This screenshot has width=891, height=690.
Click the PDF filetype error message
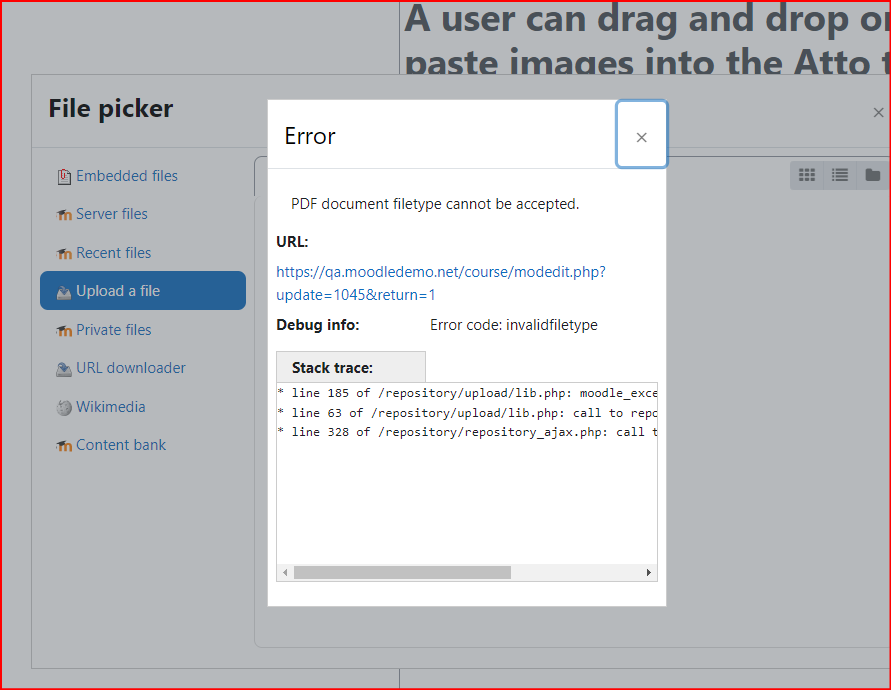435,204
